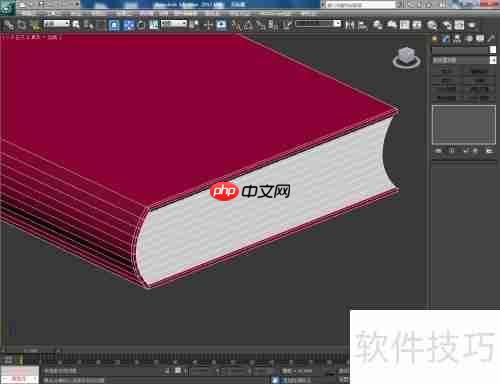Click Make Unique under the modifier stack
This screenshot has height=384, width=500.
coord(465,151)
